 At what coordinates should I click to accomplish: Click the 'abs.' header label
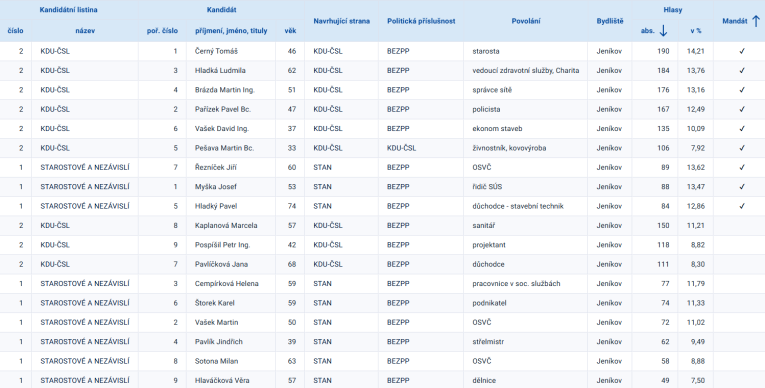[x=647, y=31]
